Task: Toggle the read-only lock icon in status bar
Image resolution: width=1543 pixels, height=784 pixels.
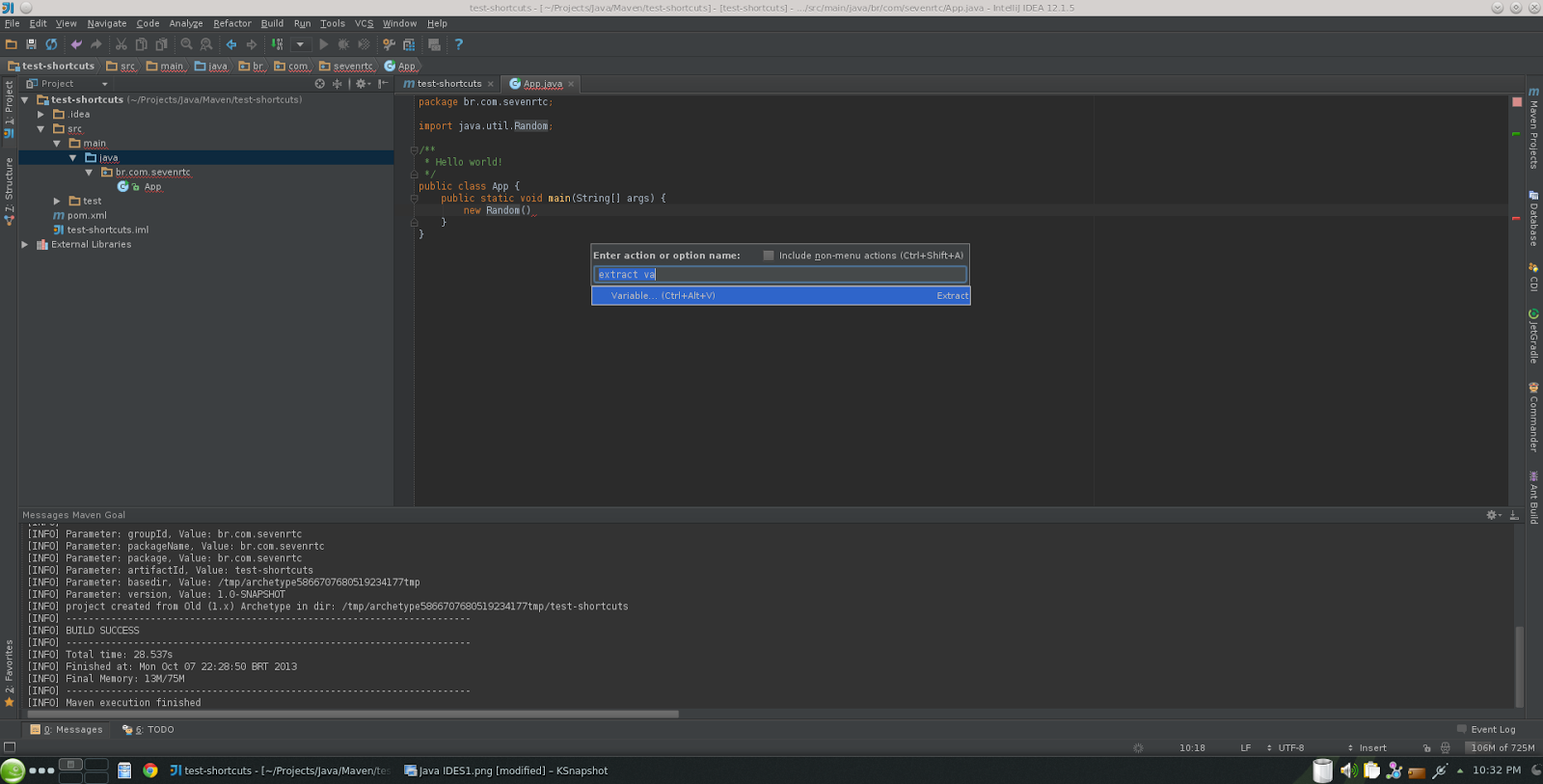Action: 1426,747
